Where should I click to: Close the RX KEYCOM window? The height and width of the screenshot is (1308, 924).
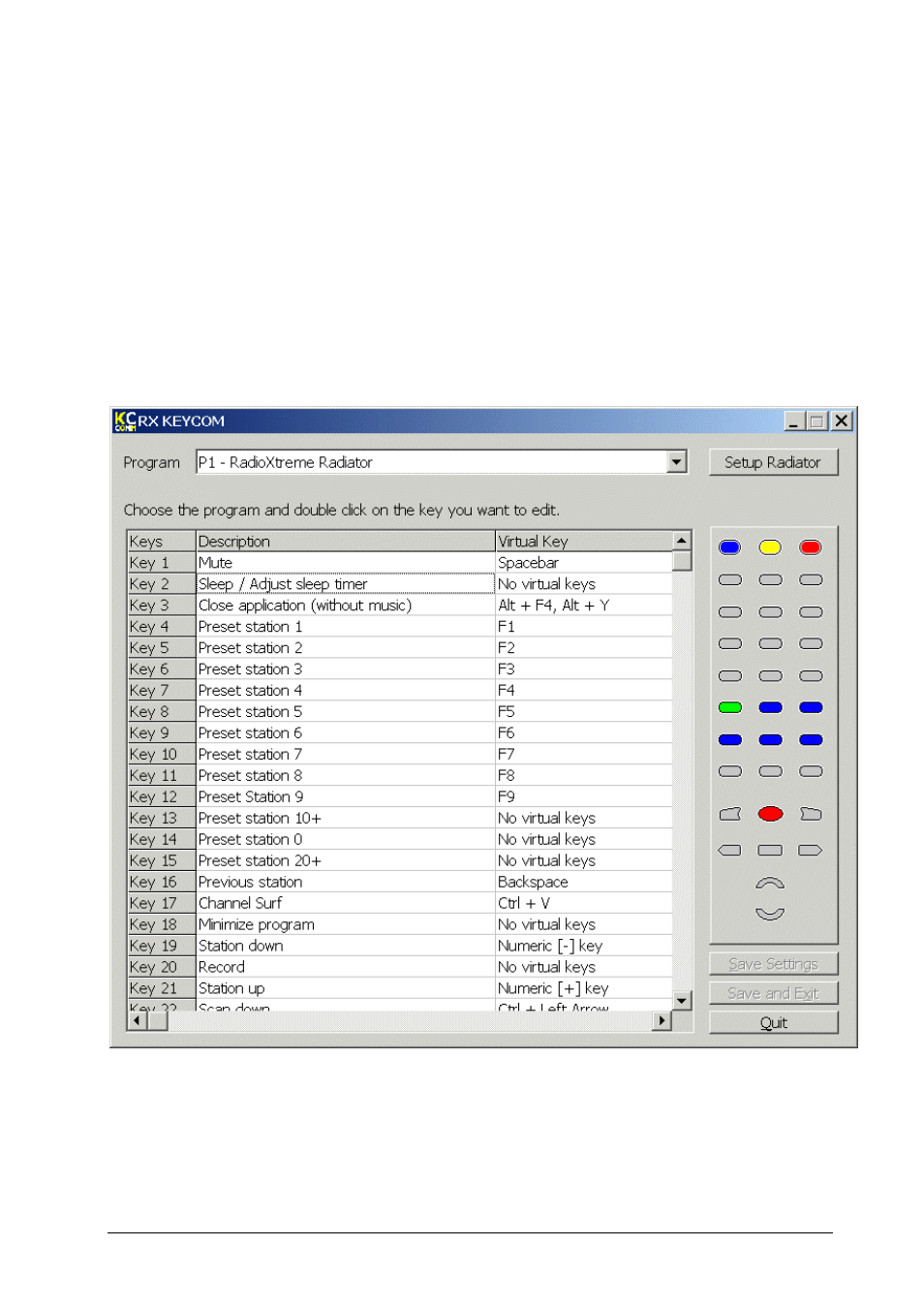(x=842, y=421)
